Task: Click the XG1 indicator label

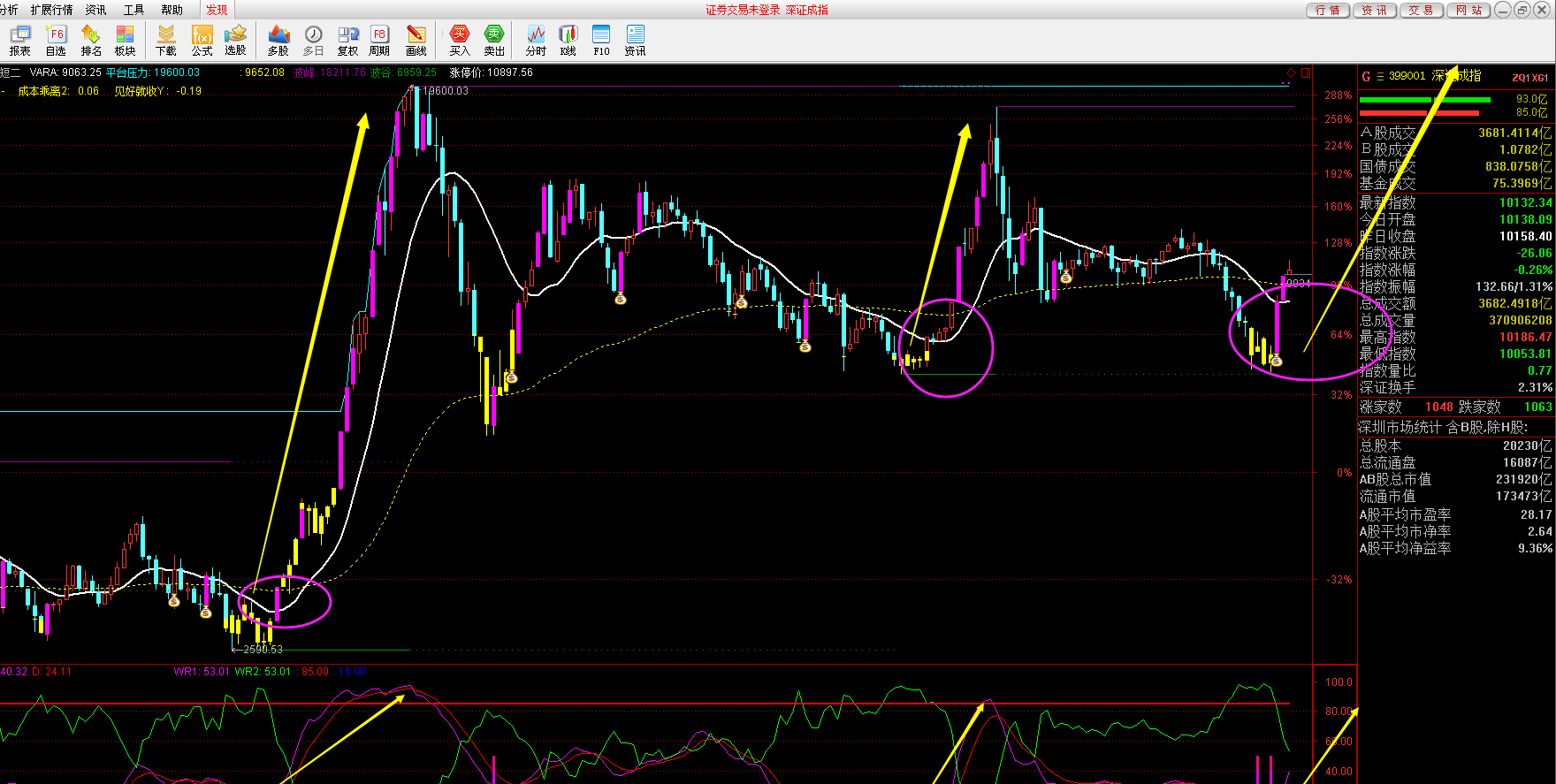Action: [1540, 78]
